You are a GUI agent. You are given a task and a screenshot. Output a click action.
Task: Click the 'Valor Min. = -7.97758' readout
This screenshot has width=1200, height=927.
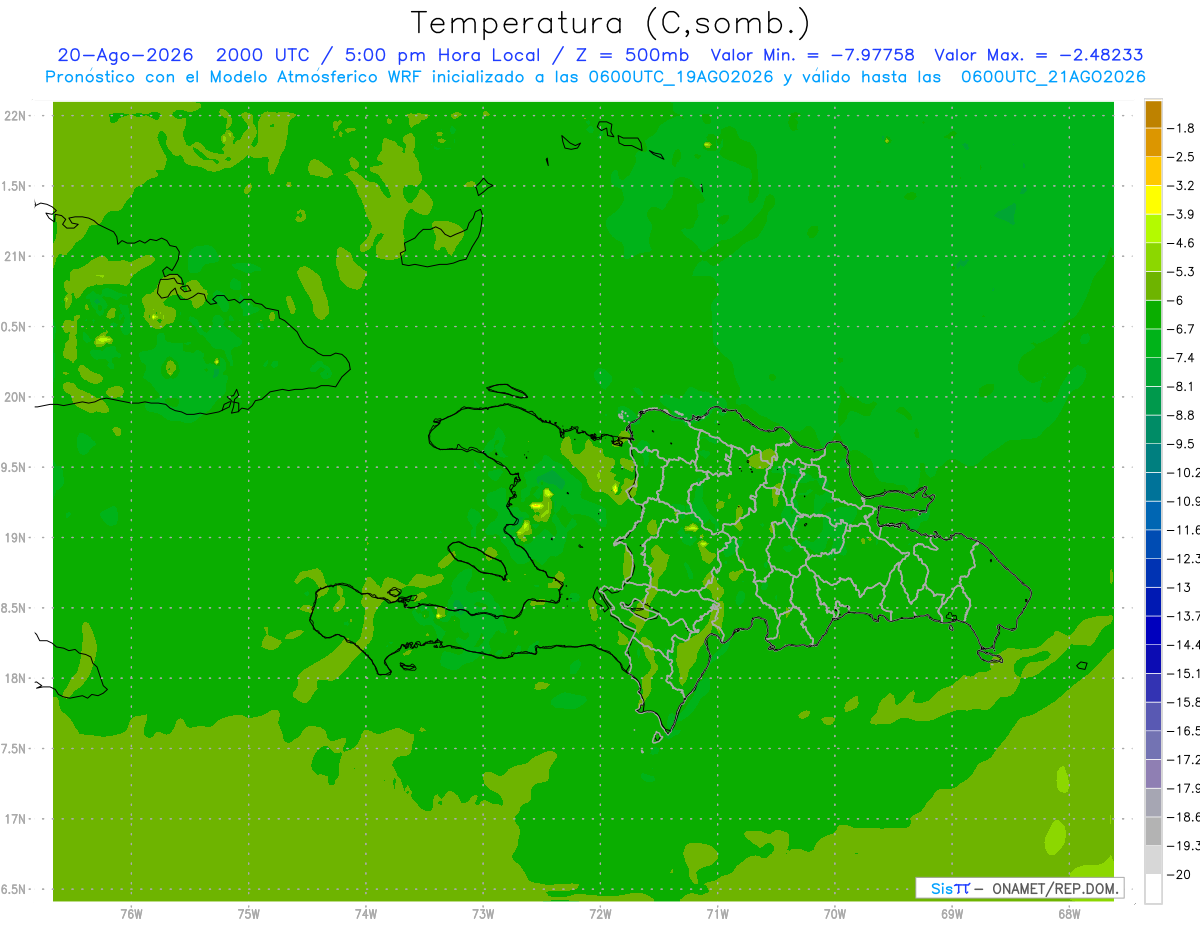click(812, 55)
